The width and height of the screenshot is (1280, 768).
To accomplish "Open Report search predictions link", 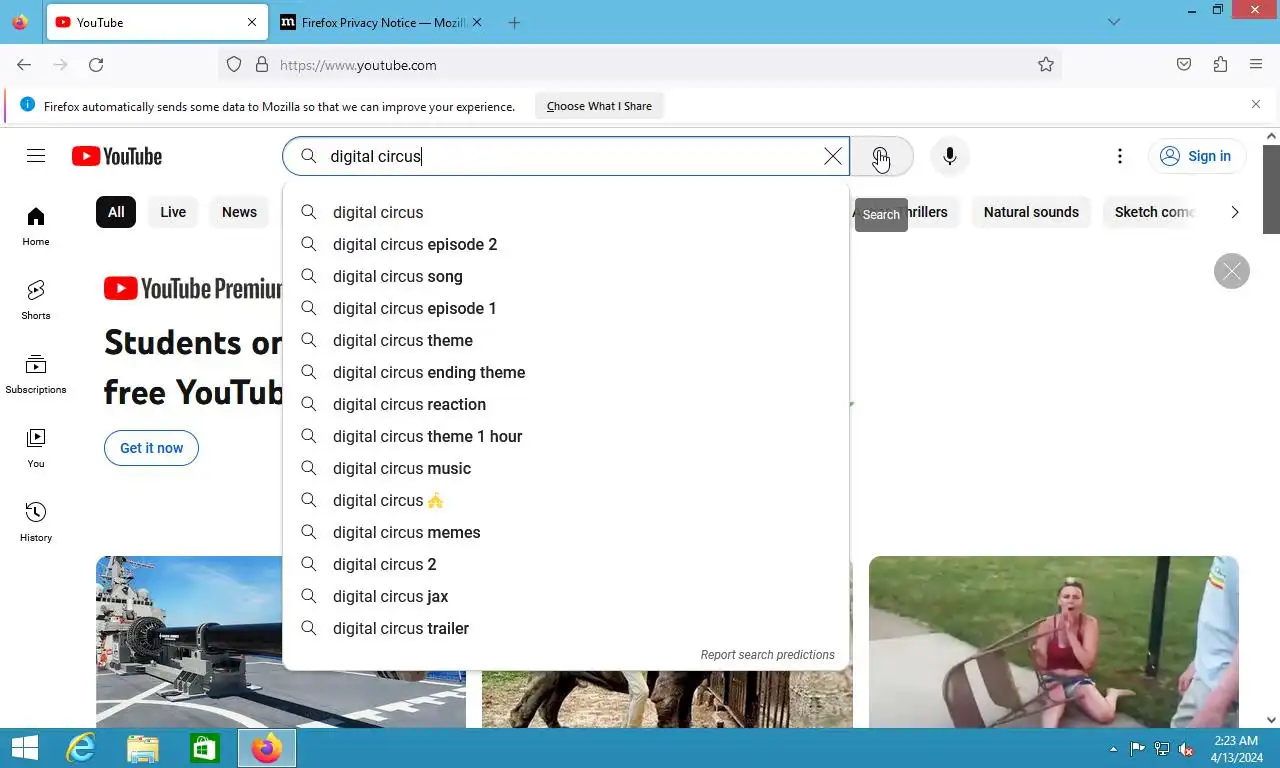I will [x=767, y=655].
